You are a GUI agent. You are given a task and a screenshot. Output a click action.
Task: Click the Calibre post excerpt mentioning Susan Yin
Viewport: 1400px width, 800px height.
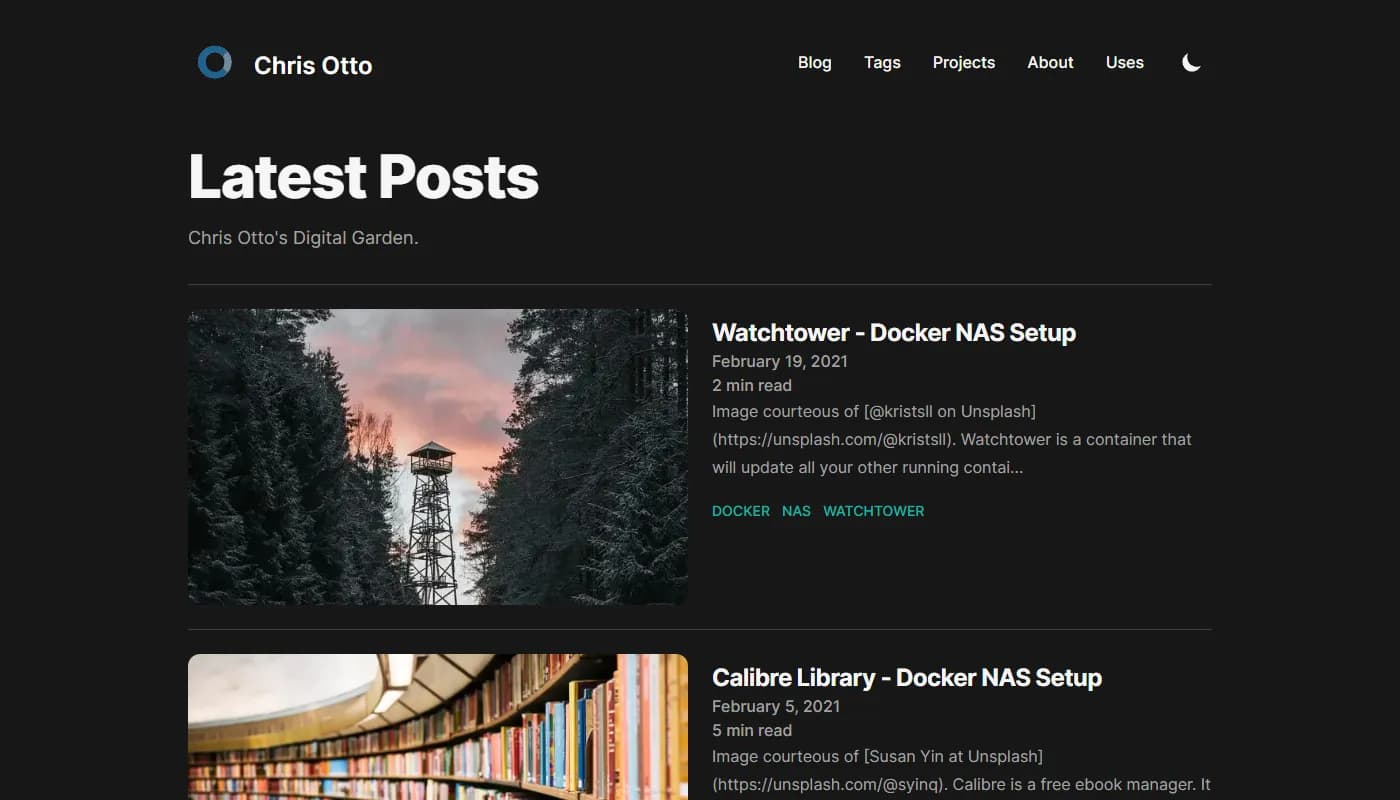point(961,771)
